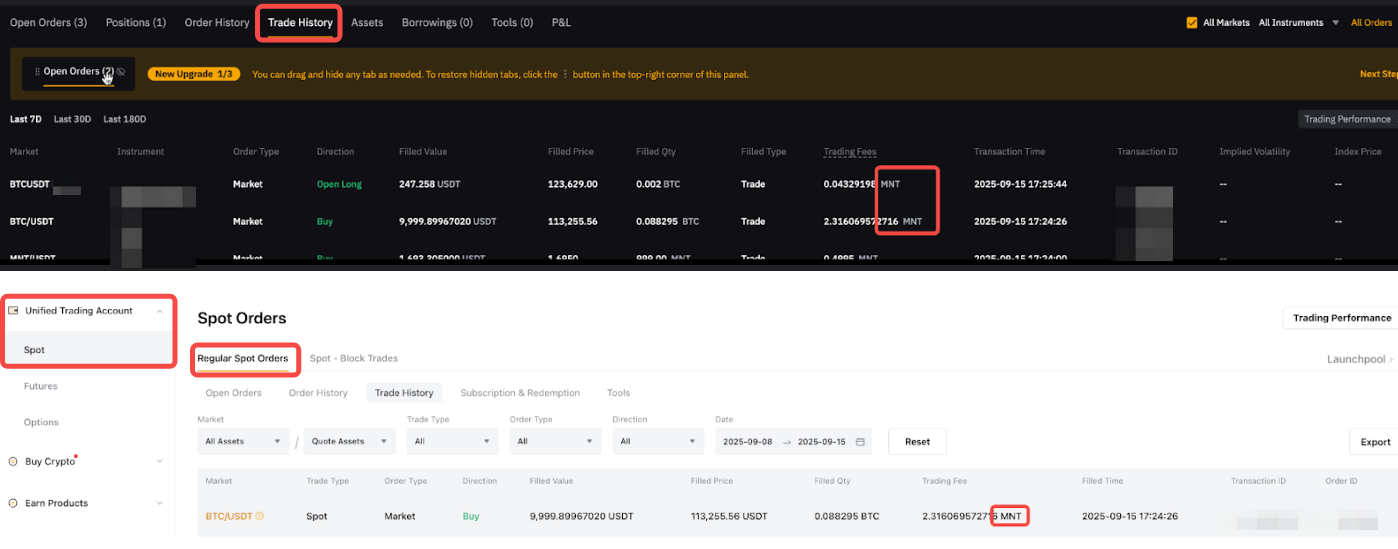
Task: Expand the Earn Products sidebar section
Action: [160, 503]
